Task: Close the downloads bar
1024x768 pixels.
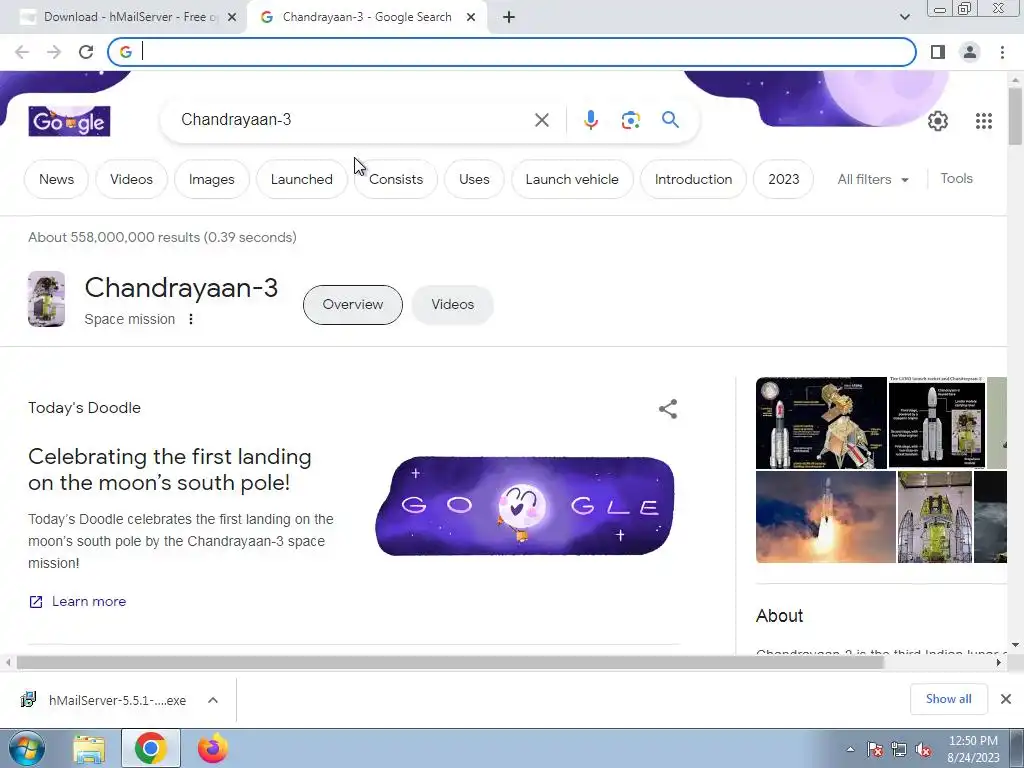Action: tap(1006, 699)
